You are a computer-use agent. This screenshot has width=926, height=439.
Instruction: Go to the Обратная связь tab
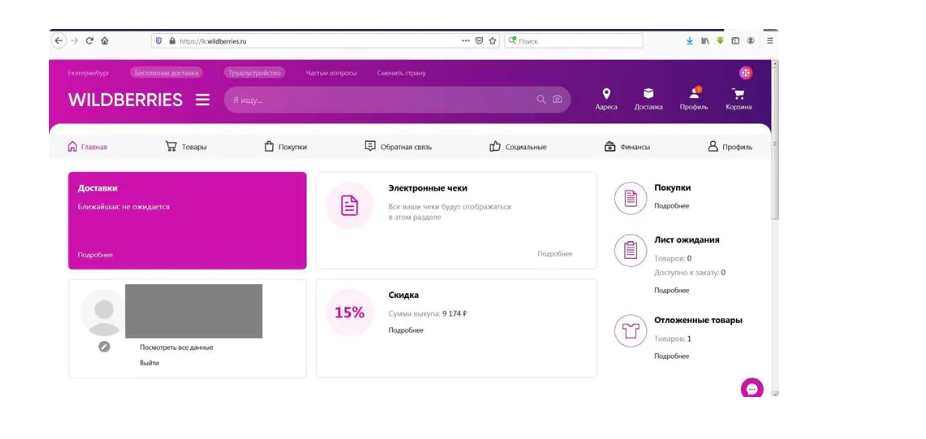[398, 147]
